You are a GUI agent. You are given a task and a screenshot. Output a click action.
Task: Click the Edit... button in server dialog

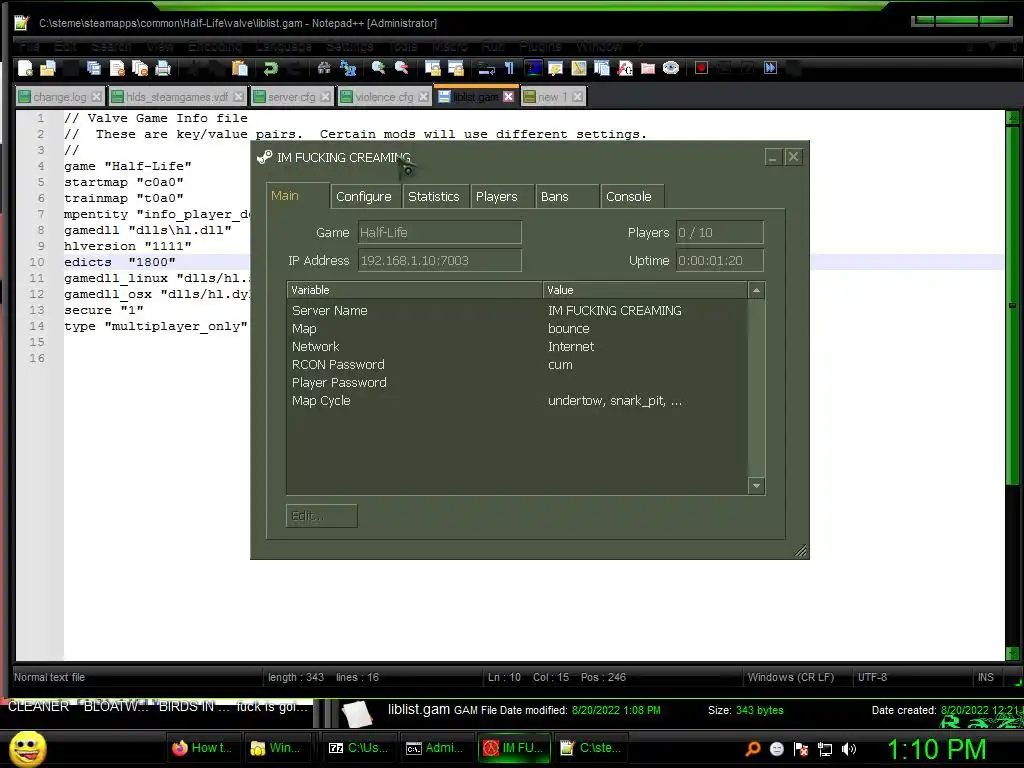point(321,516)
